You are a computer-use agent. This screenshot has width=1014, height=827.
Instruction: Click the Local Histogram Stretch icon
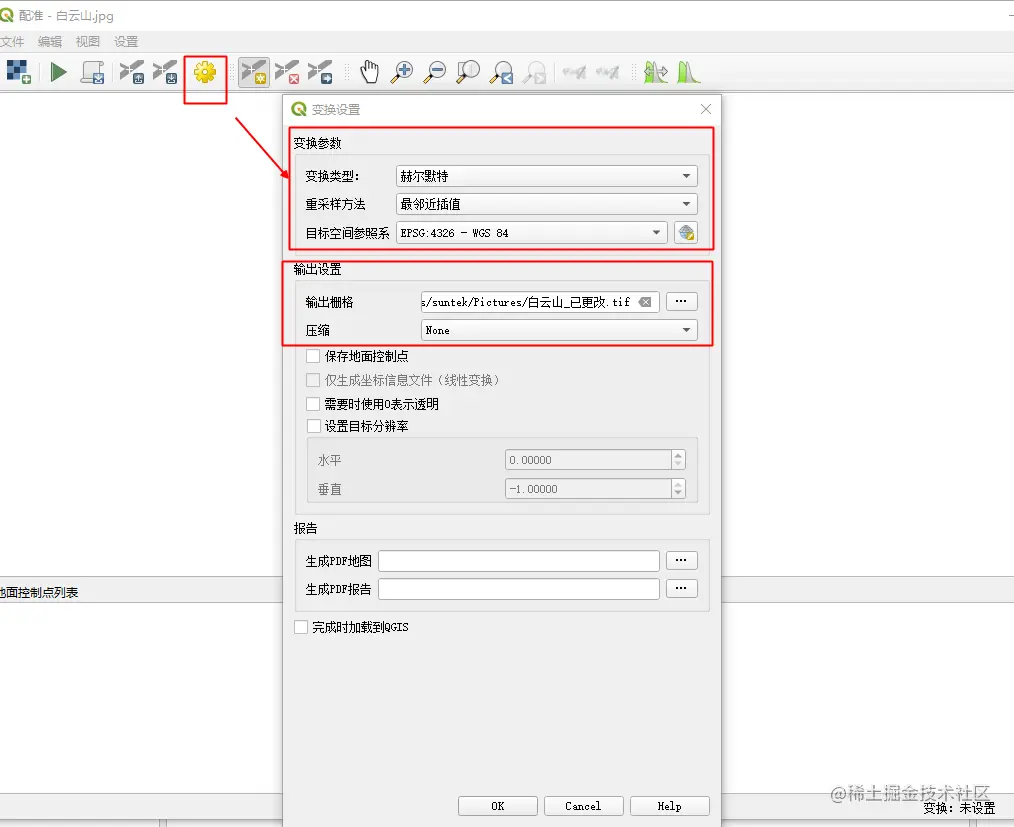pyautogui.click(x=688, y=72)
